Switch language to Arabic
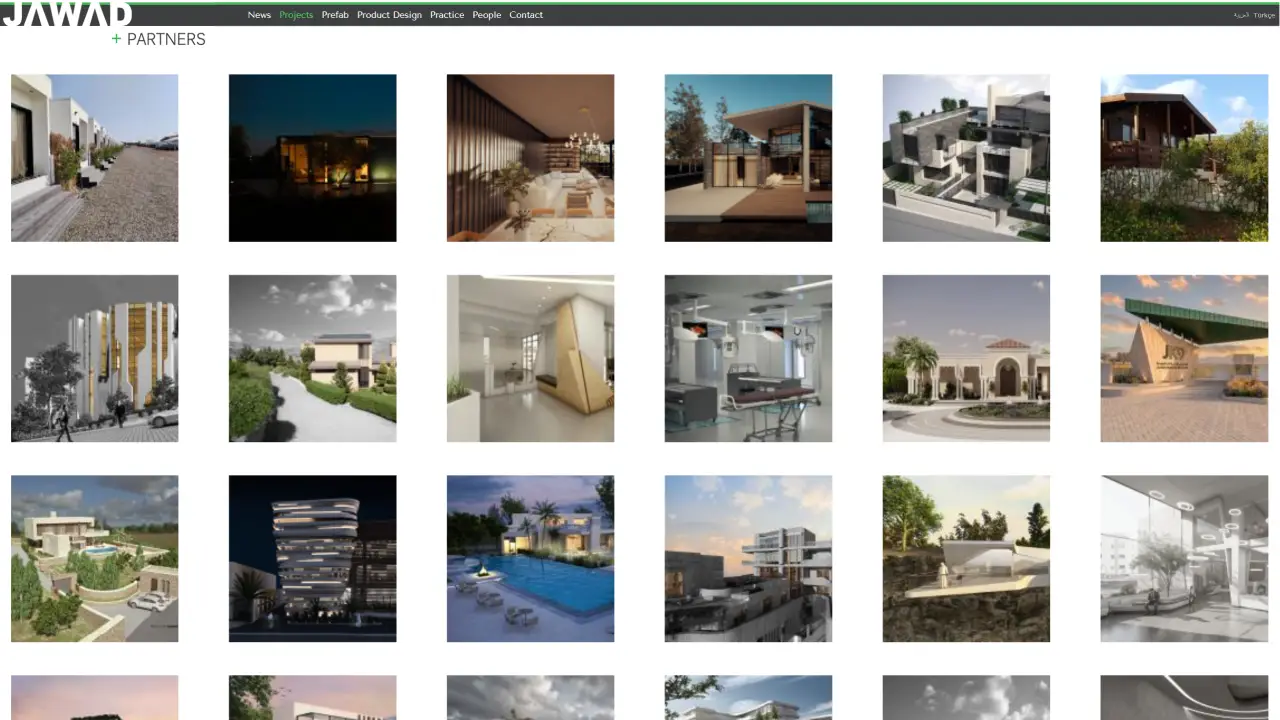The height and width of the screenshot is (720, 1280). [x=1241, y=15]
